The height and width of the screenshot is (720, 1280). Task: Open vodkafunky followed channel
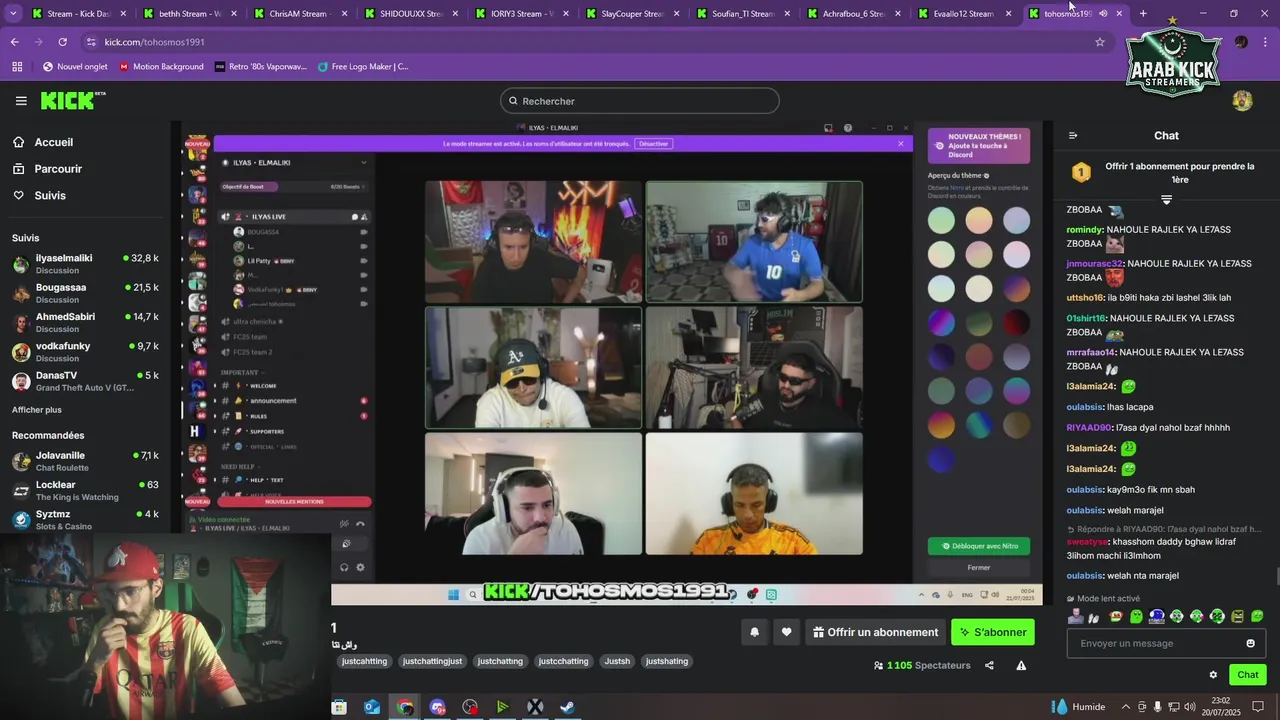coord(86,352)
